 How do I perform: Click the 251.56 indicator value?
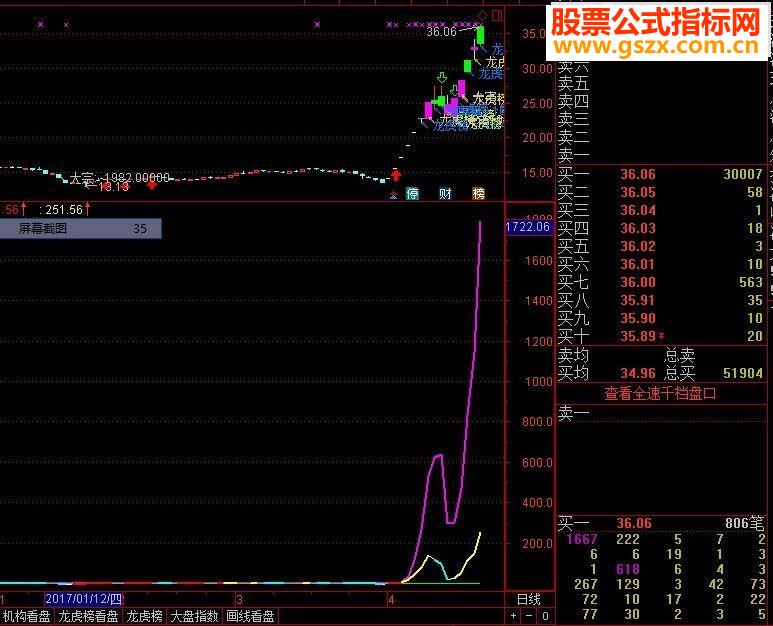tap(64, 210)
